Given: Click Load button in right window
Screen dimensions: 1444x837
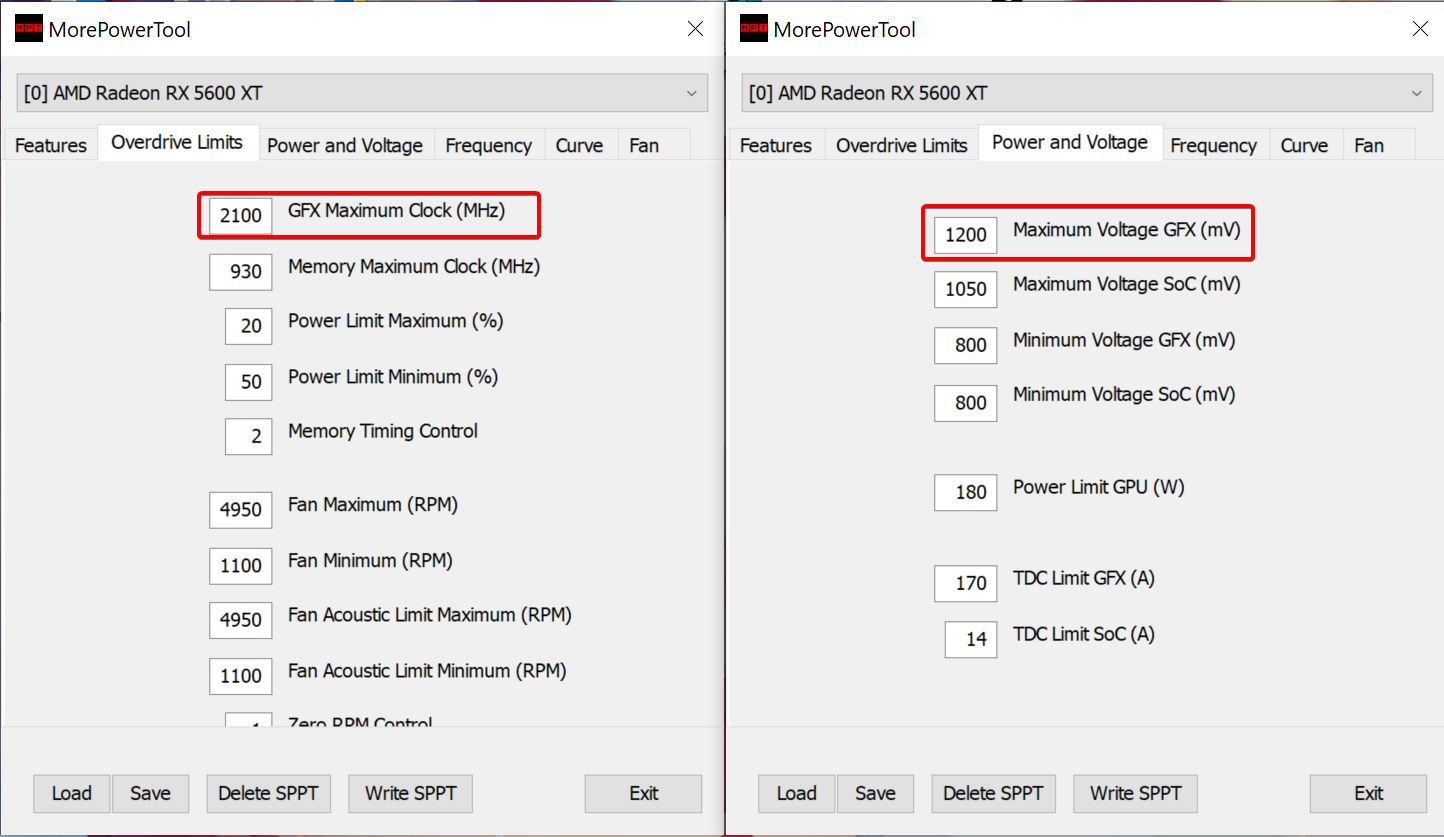Looking at the screenshot, I should tap(797, 793).
